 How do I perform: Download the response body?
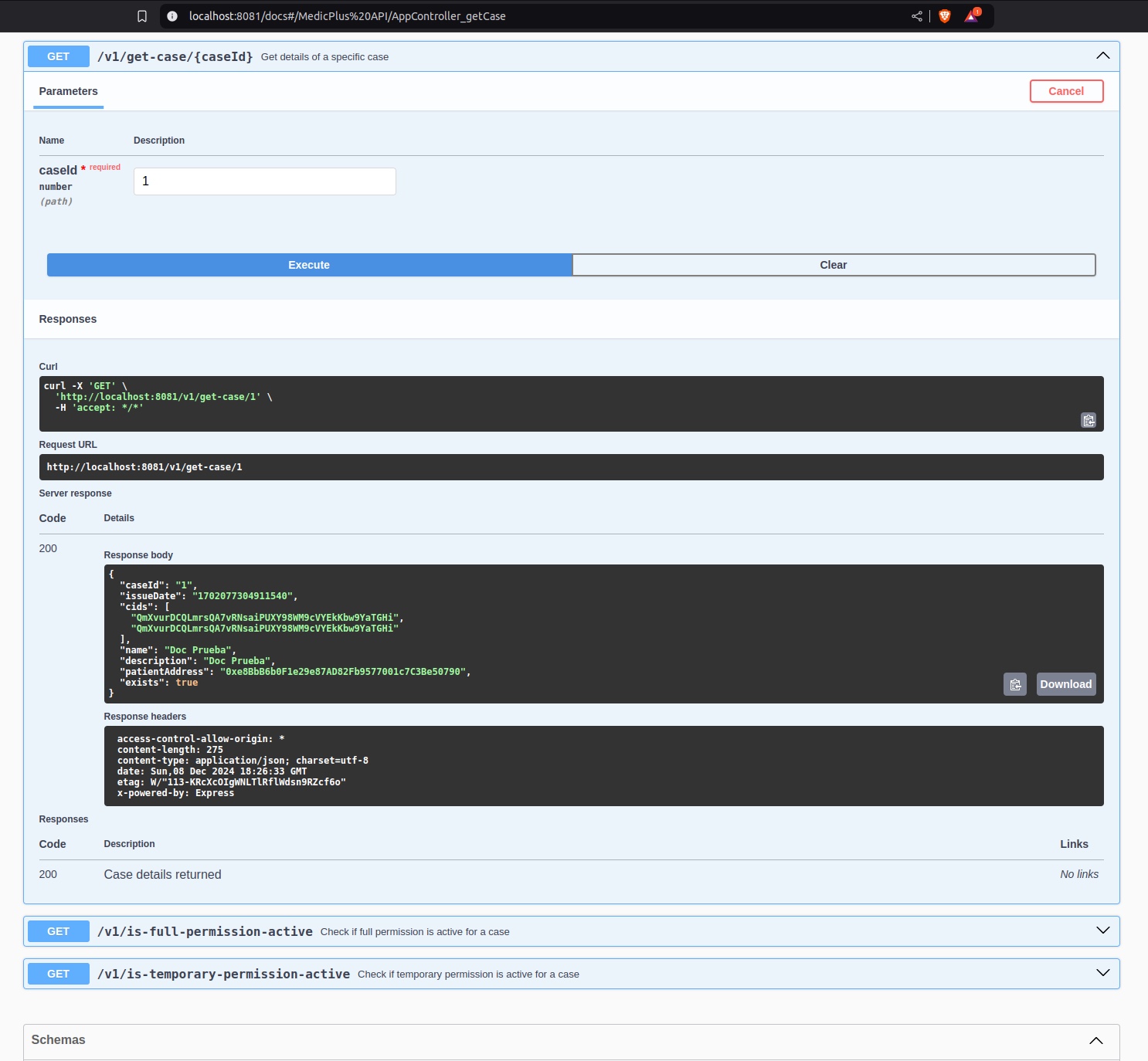[x=1066, y=684]
